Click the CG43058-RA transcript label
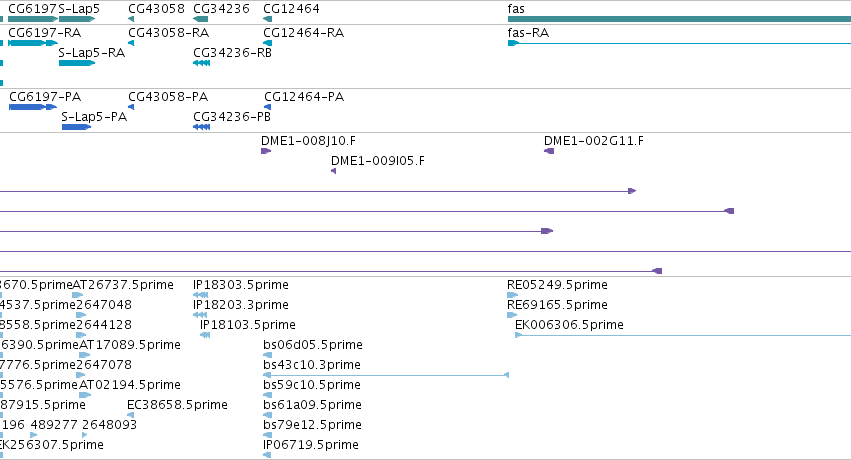 169,33
